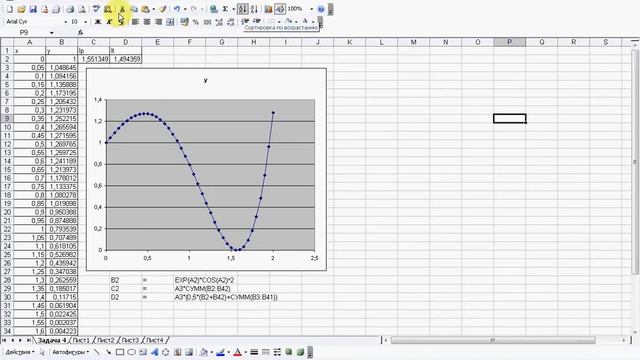Screen dimensions: 640x360
Task: Switch to the Задача 4 sheet tab
Action: point(52,340)
